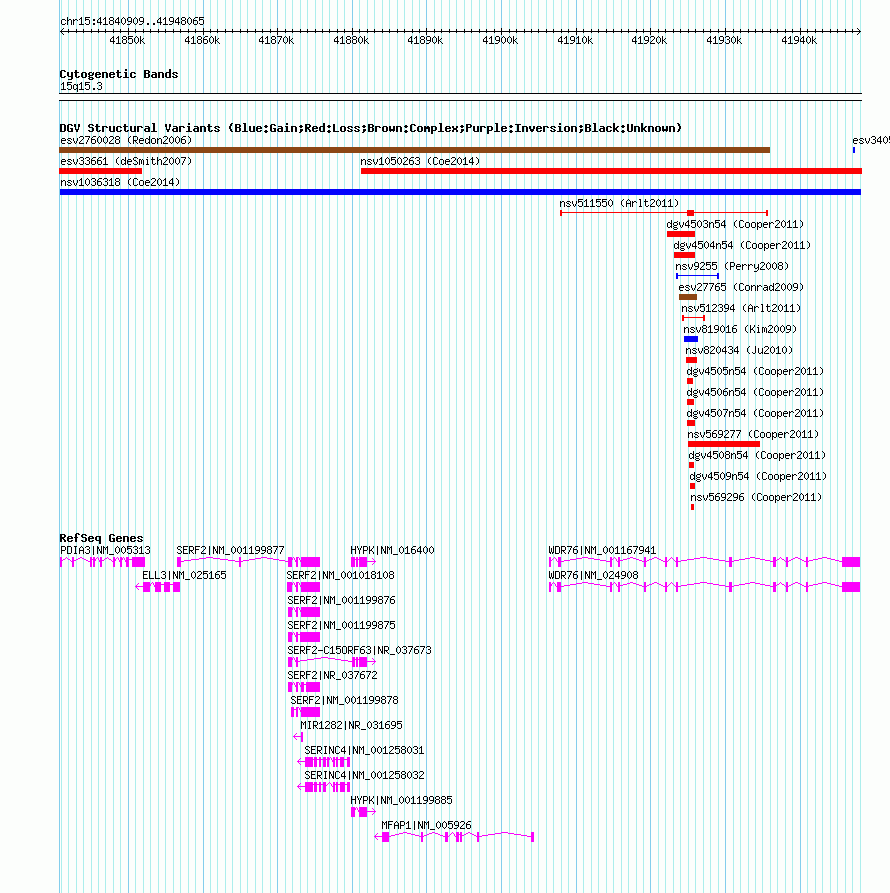Click the dgv4506n54 (Cooper2011) label
The width and height of the screenshot is (890, 893).
tap(755, 392)
